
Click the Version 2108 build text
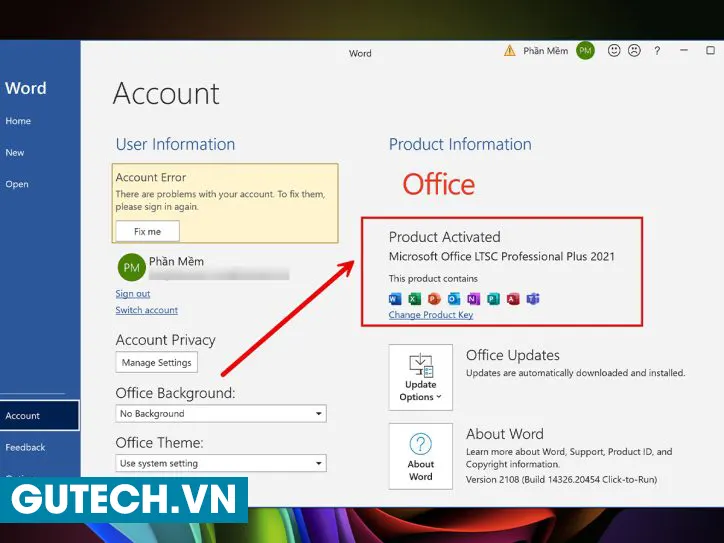click(561, 480)
